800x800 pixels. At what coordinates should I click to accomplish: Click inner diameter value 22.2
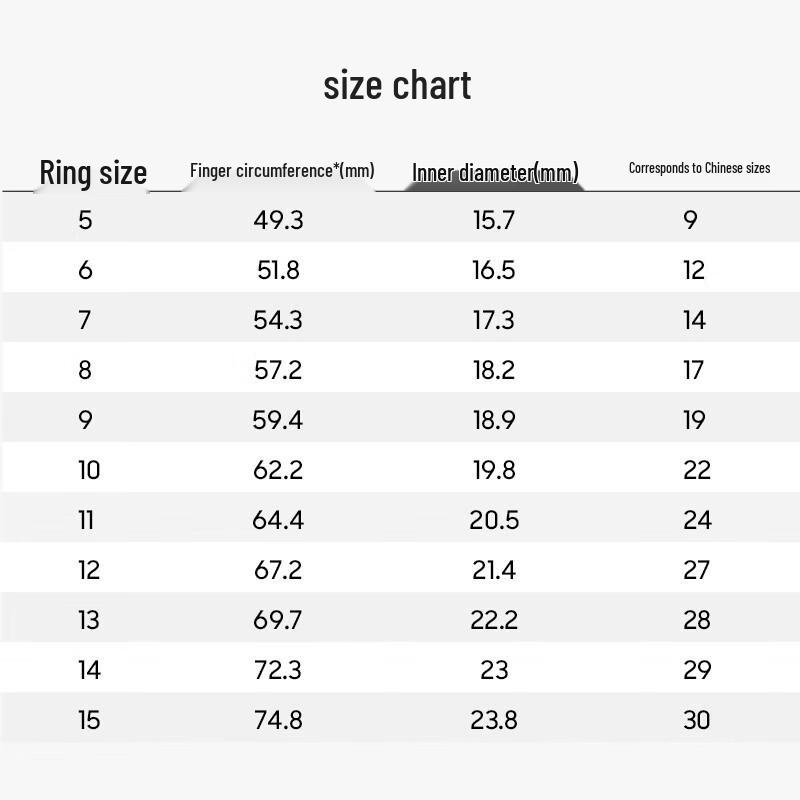pos(494,620)
